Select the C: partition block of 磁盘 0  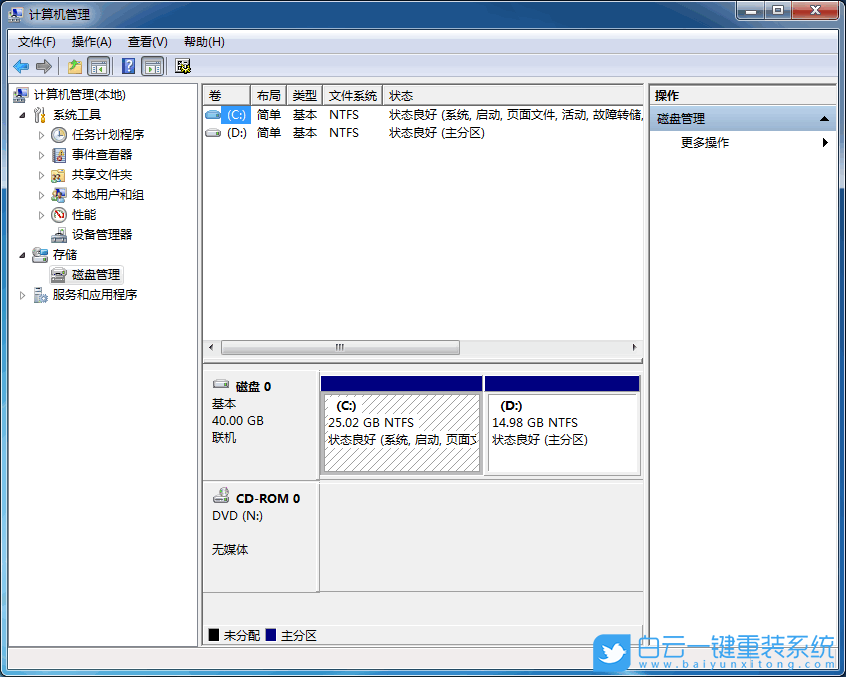[400, 425]
